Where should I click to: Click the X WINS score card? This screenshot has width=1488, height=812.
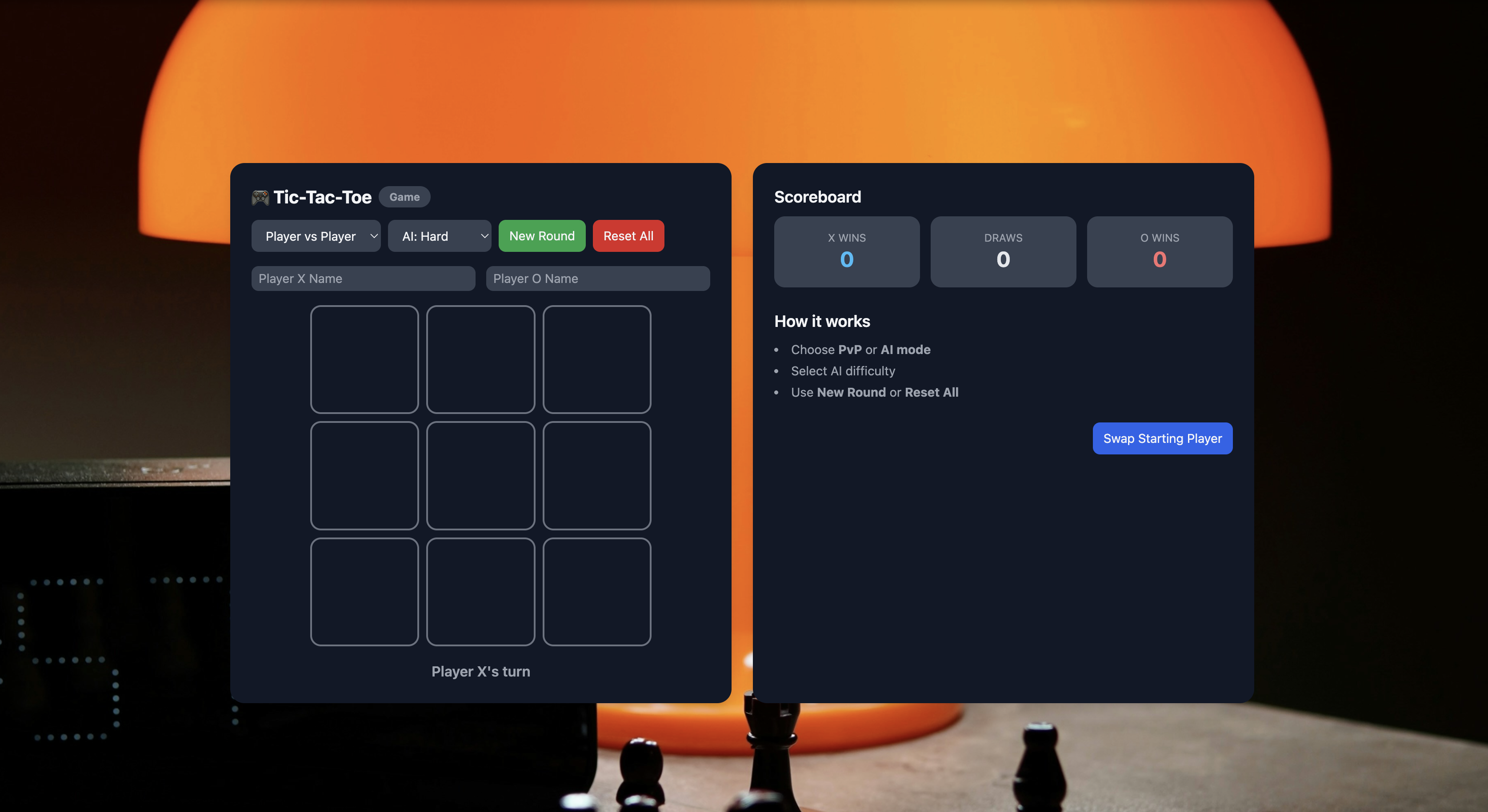pyautogui.click(x=846, y=252)
